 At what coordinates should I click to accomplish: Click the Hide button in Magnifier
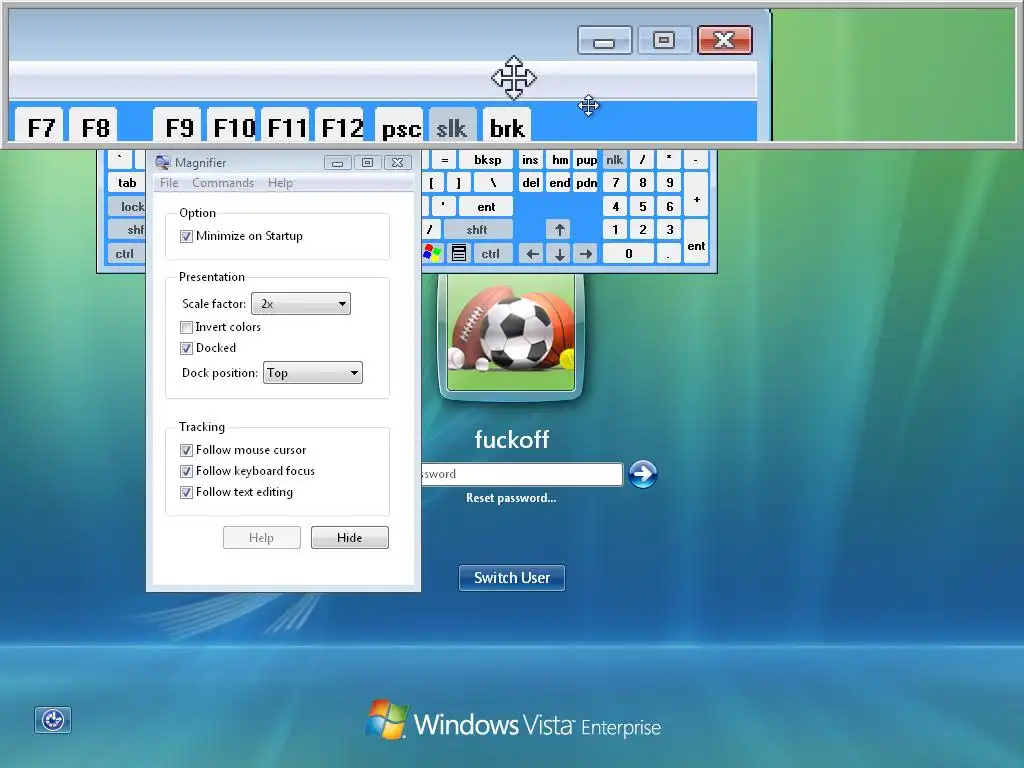(x=349, y=537)
